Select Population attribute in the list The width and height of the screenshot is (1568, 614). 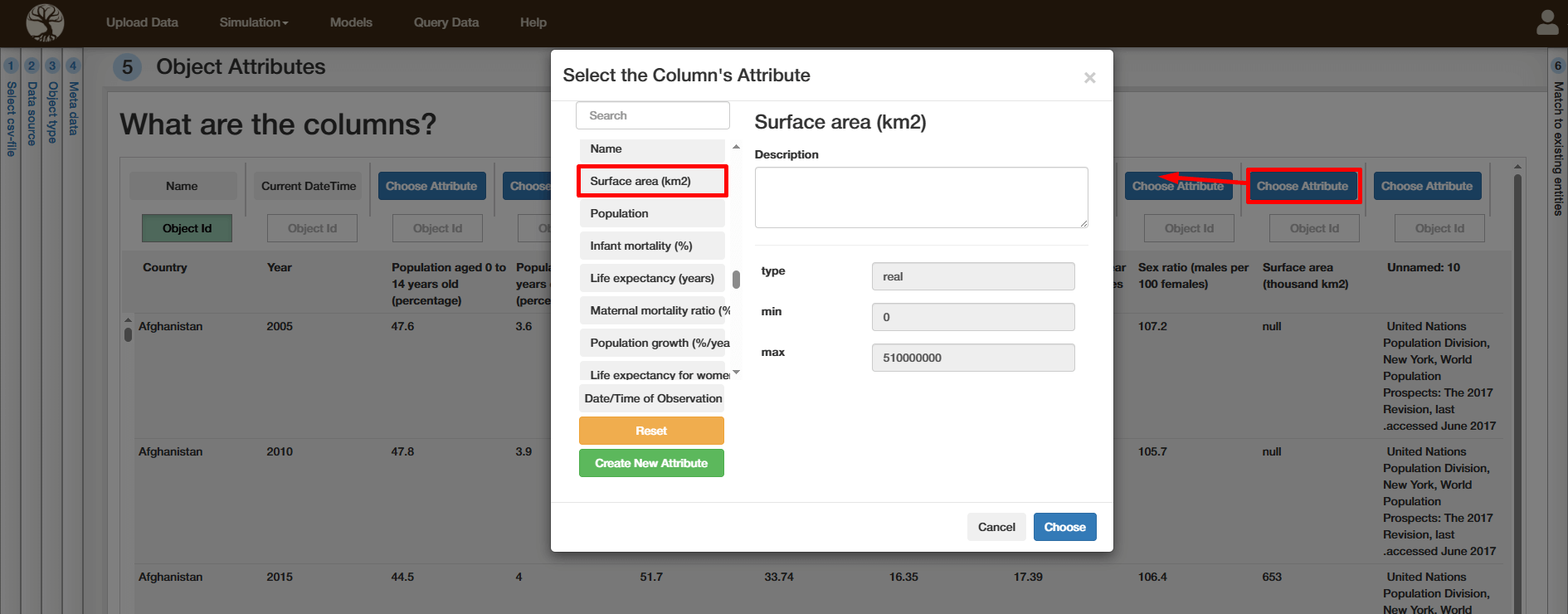[x=651, y=213]
